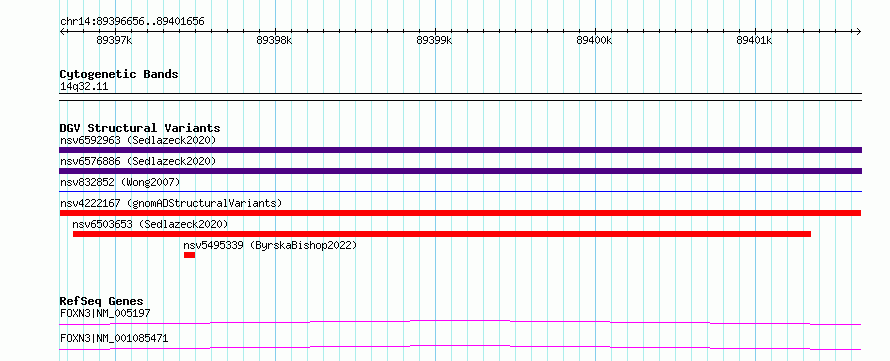This screenshot has width=890, height=361.
Task: Click the FOXN3|NM_005197 gene label
Action: tap(105, 313)
